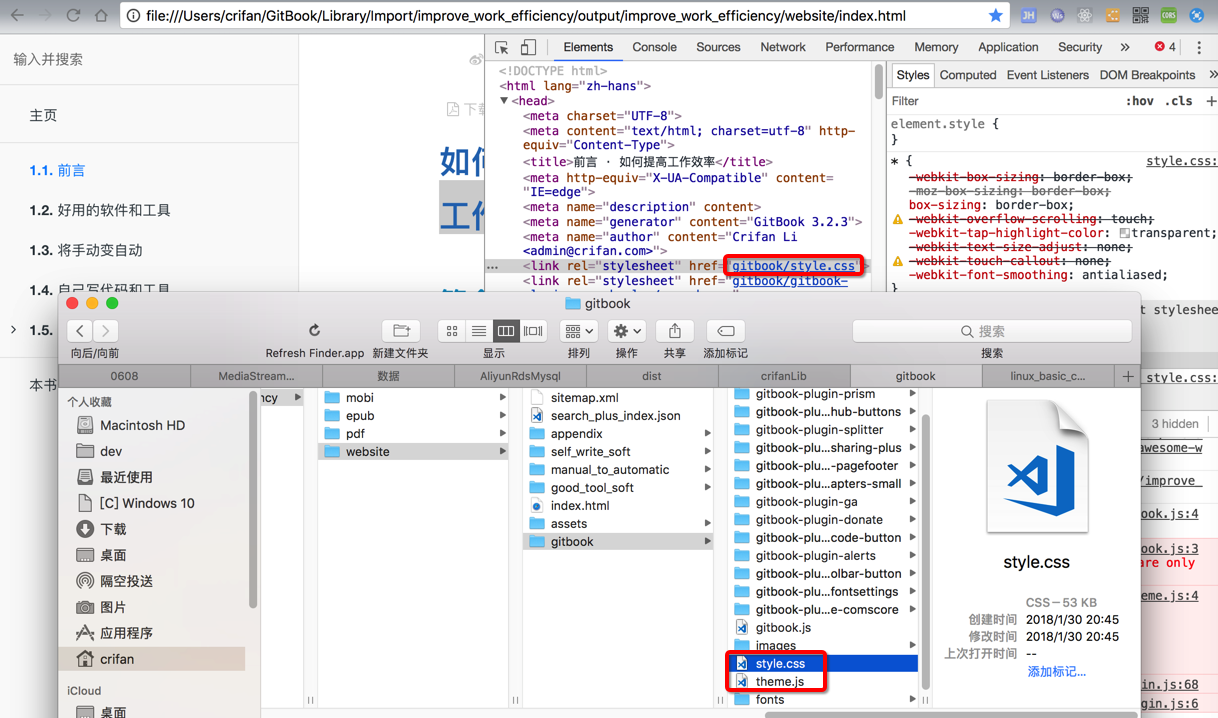Open the Finder arrange dropdown
The width and height of the screenshot is (1218, 718).
(x=578, y=331)
